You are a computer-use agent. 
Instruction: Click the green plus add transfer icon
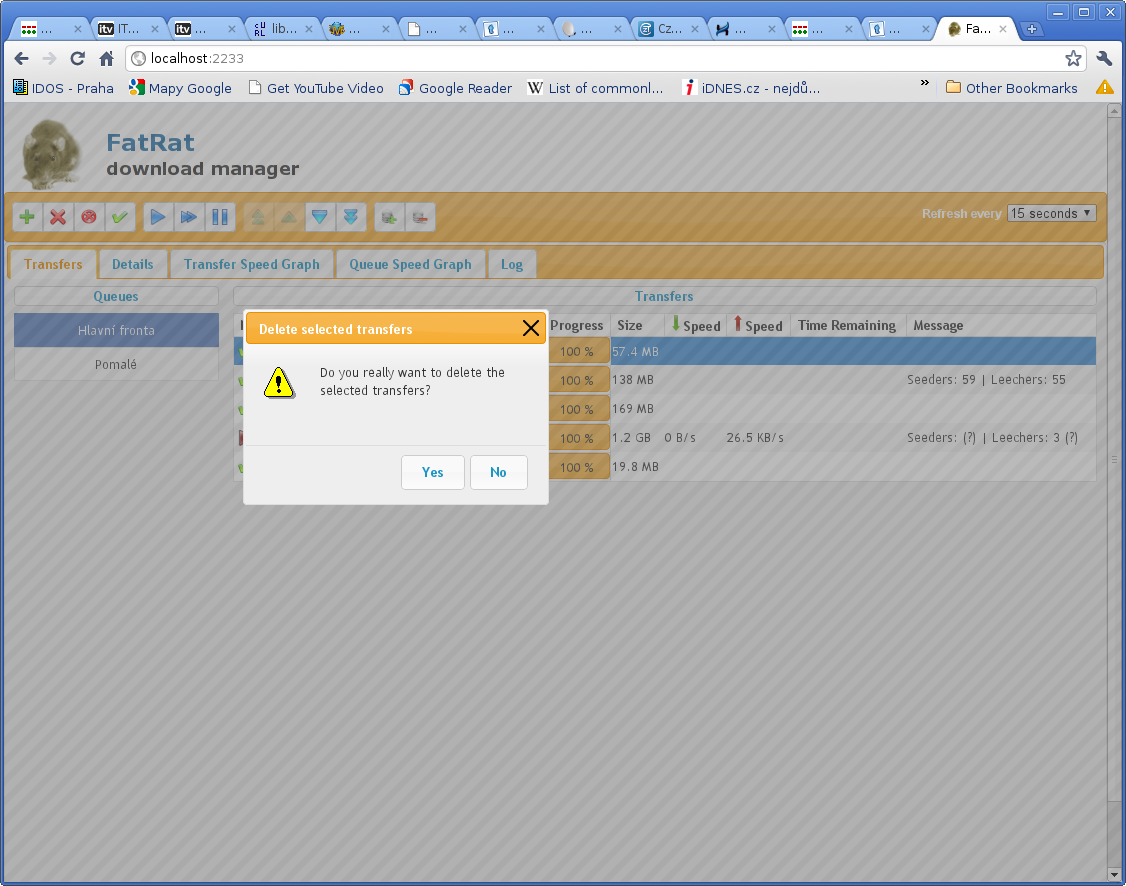tap(27, 217)
